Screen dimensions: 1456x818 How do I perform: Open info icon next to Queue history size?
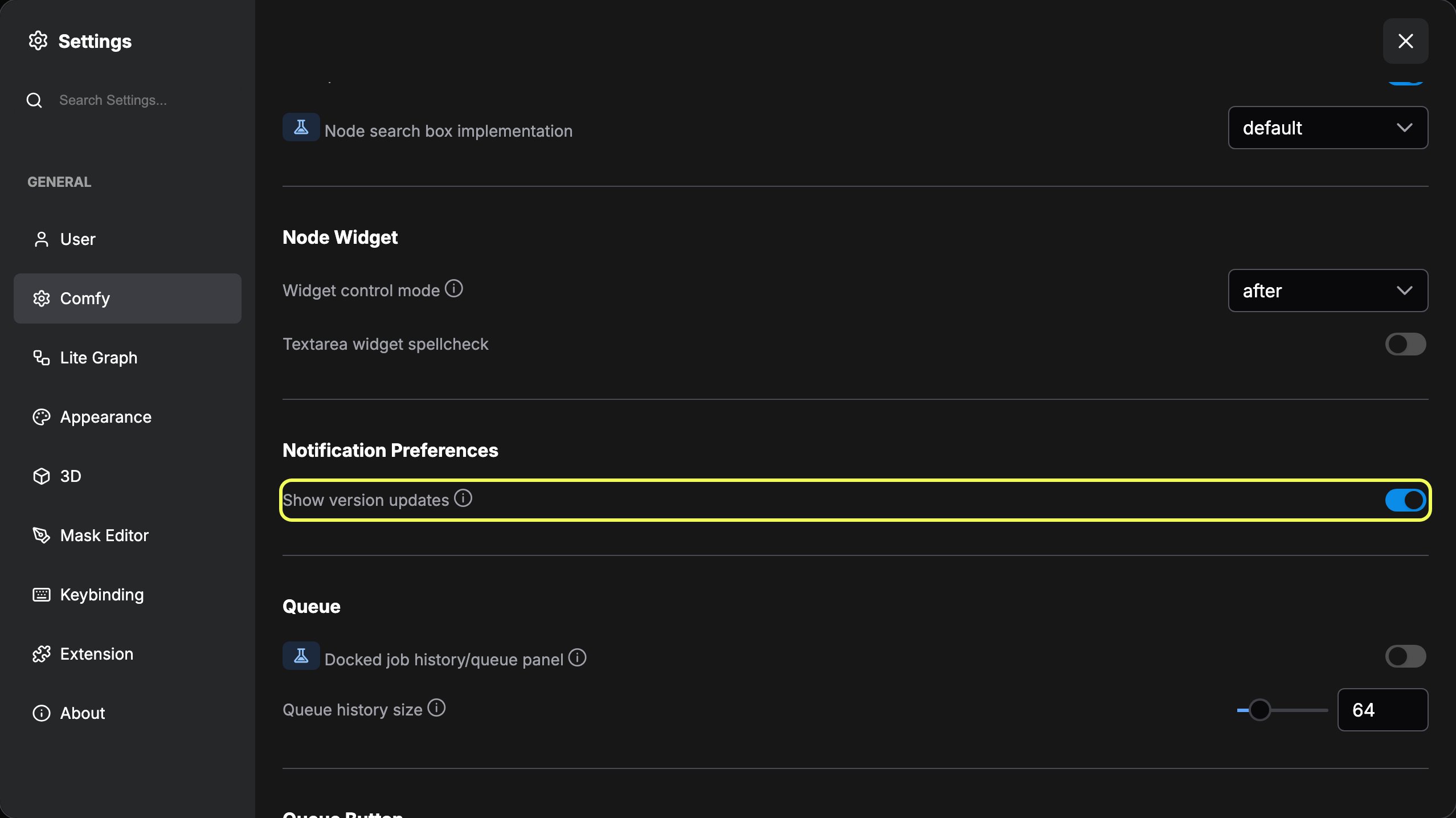(436, 708)
